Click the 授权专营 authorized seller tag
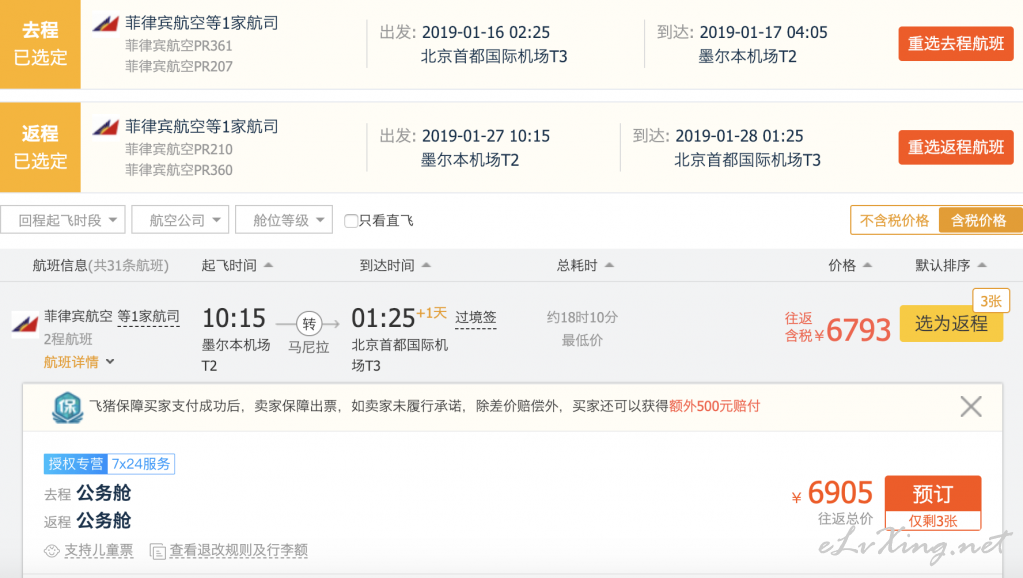 pos(76,464)
